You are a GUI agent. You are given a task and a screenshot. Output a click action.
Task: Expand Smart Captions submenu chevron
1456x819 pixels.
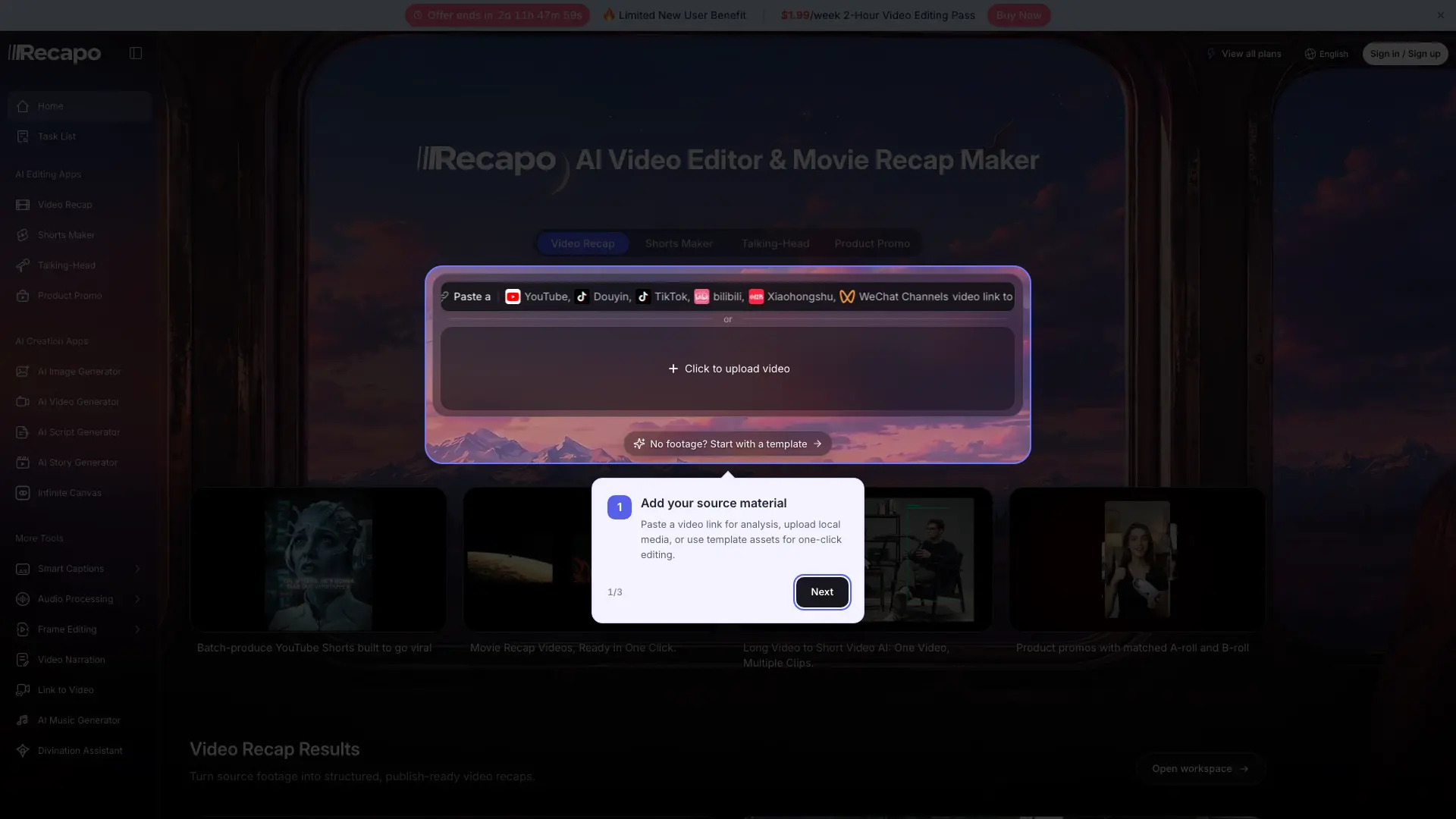point(137,569)
